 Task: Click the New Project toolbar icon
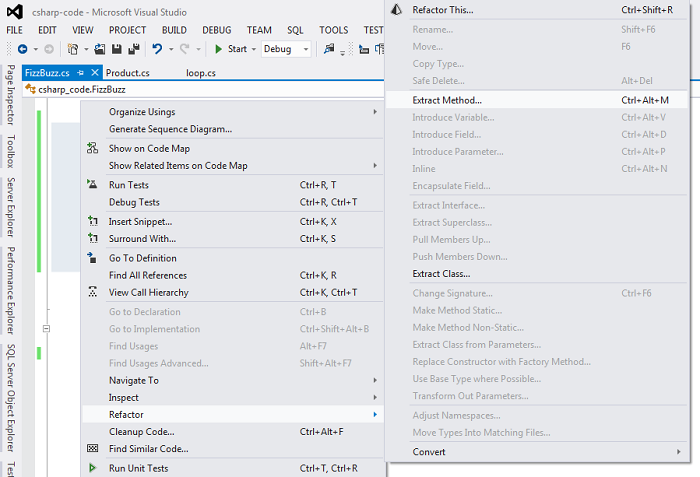(73, 49)
